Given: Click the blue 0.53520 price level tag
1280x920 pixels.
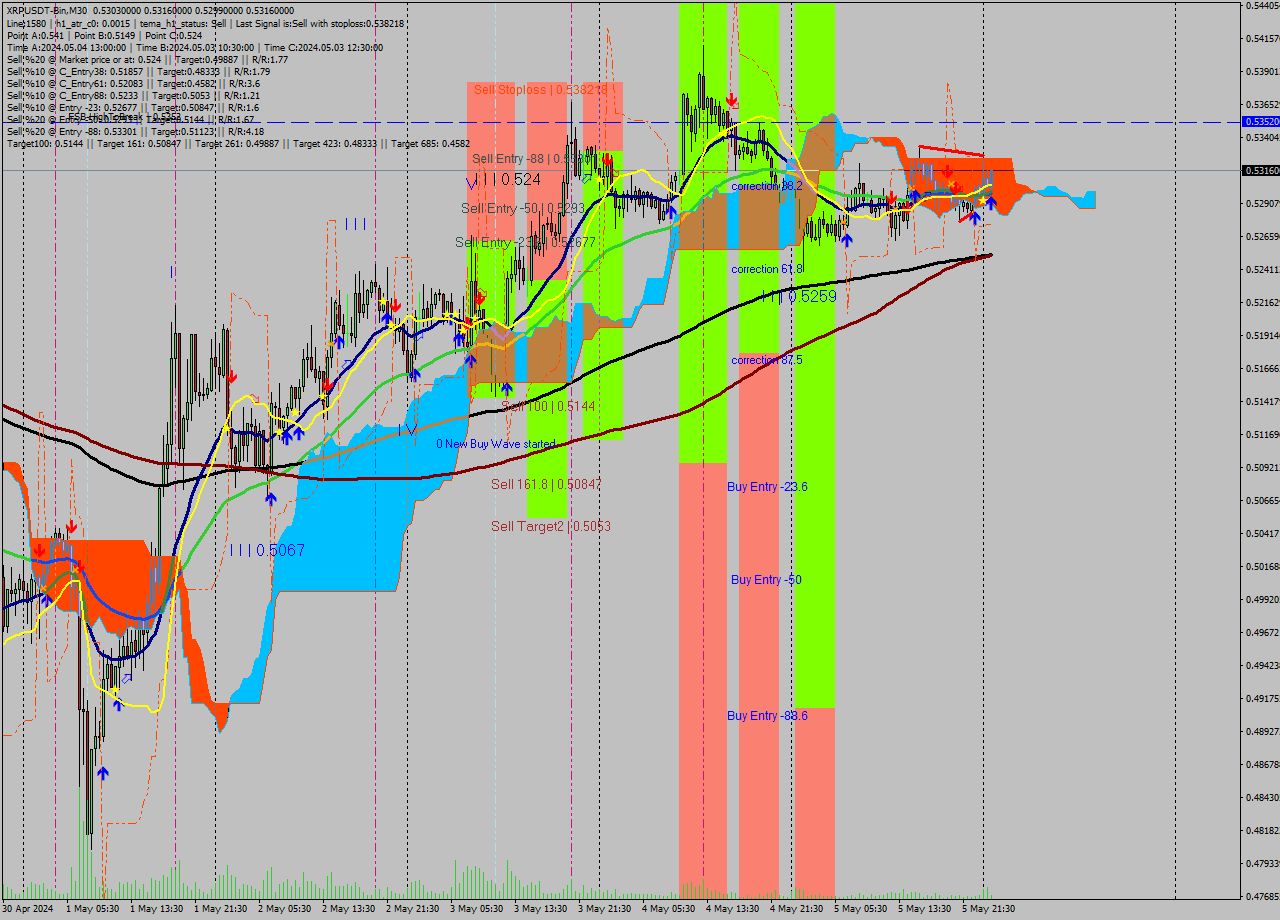Looking at the screenshot, I should click(x=1260, y=121).
